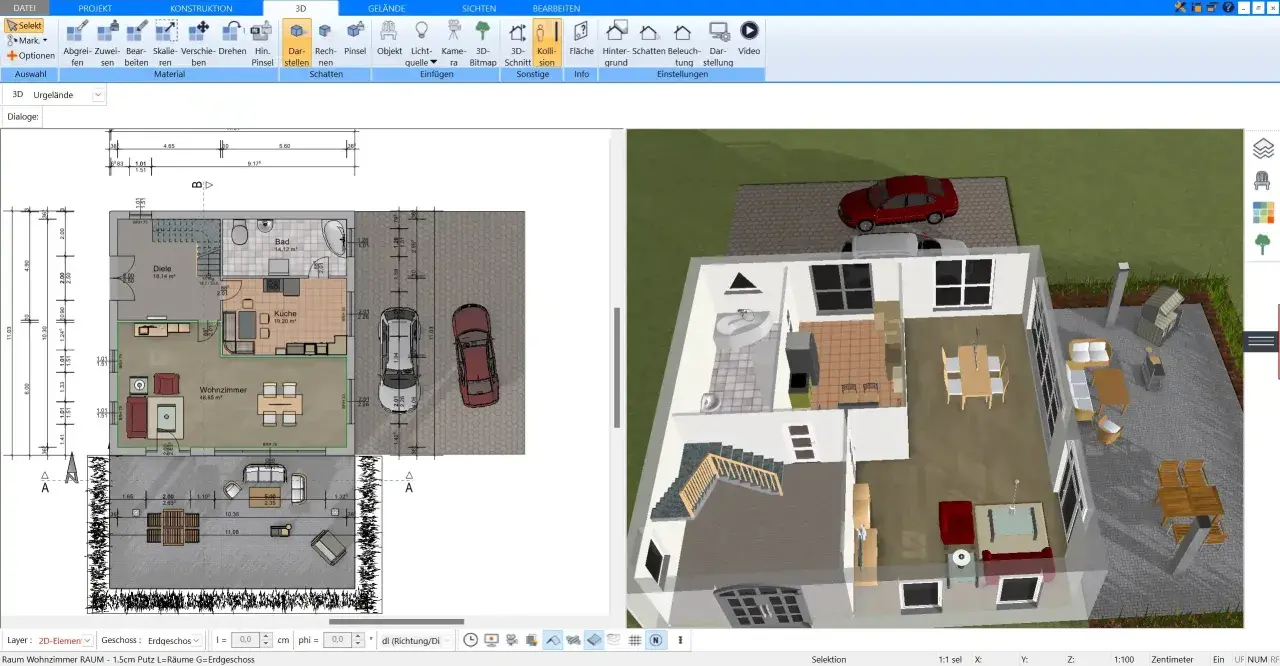
Task: Insert a 3D-Bitmap tree
Action: [x=483, y=43]
